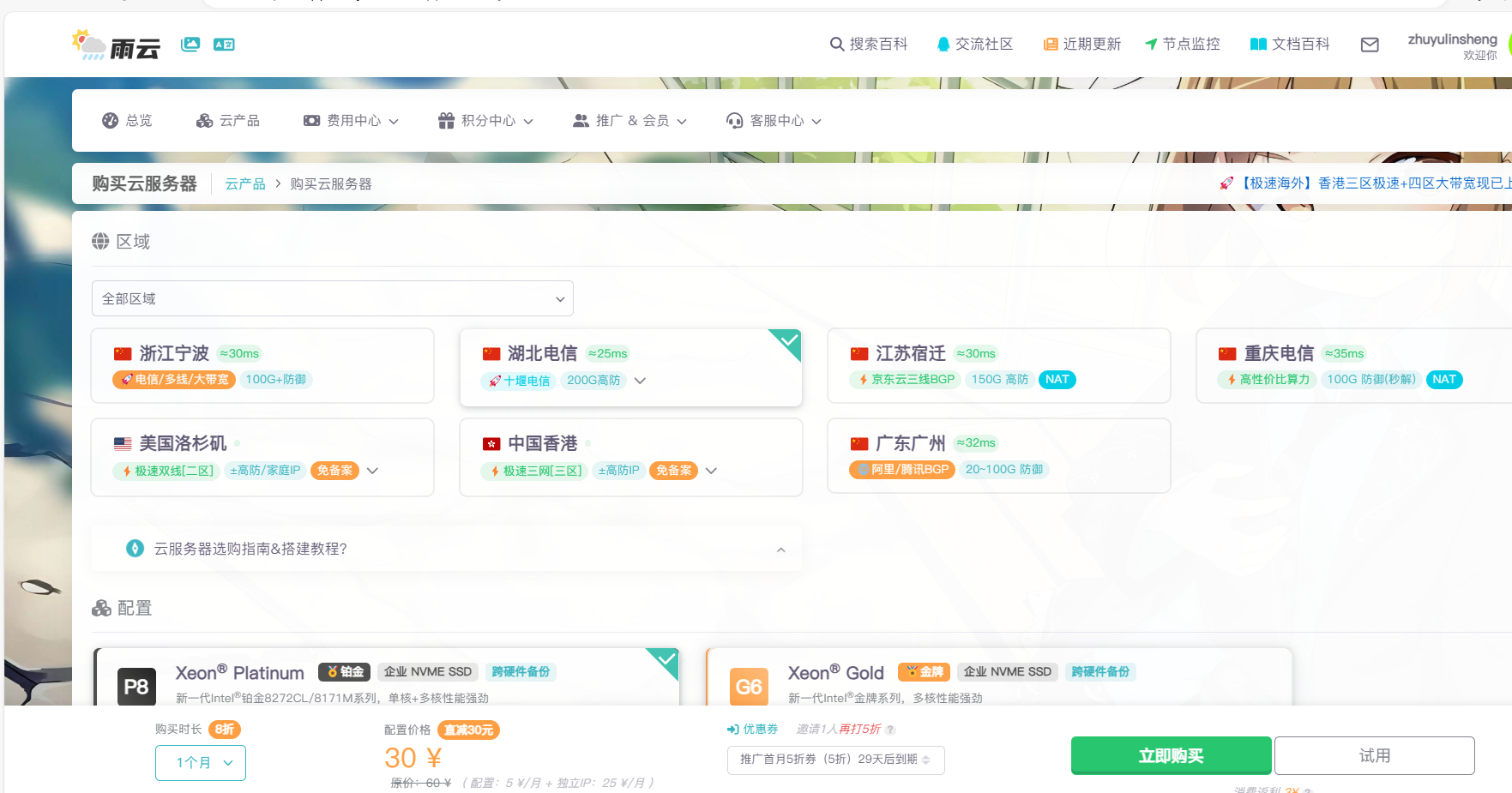Screen dimensions: 1512x793
Task: Open the 全部区域 region dropdown
Action: coord(332,298)
